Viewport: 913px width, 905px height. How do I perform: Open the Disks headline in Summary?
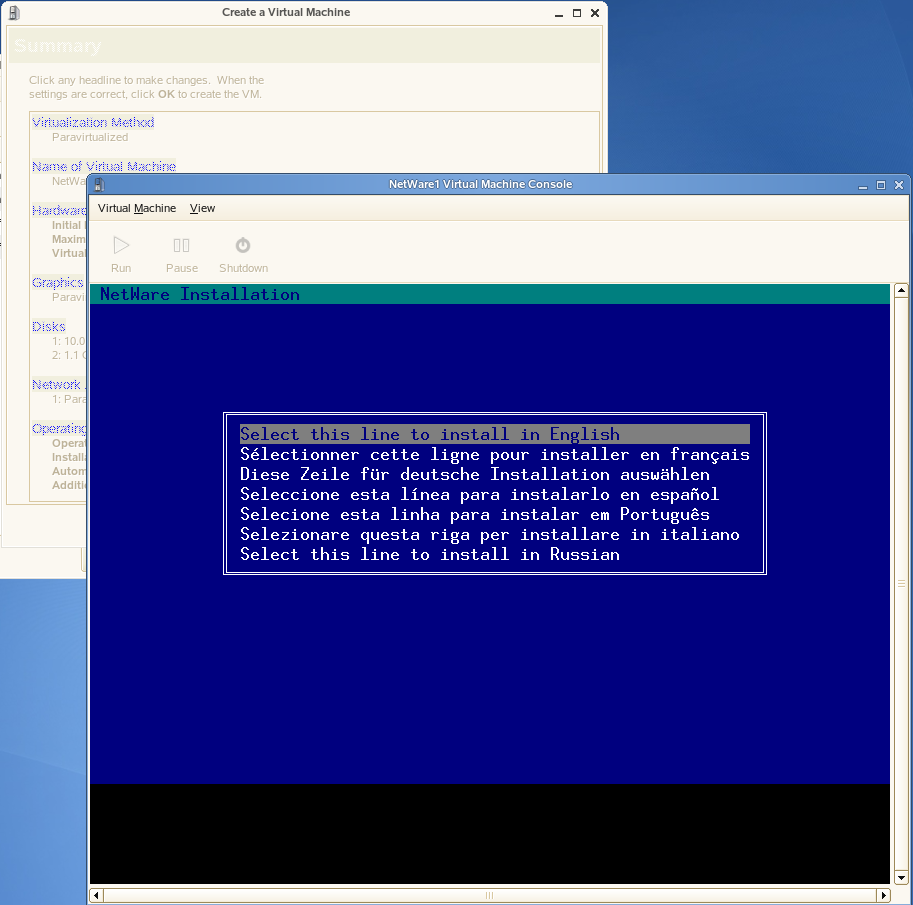click(49, 326)
